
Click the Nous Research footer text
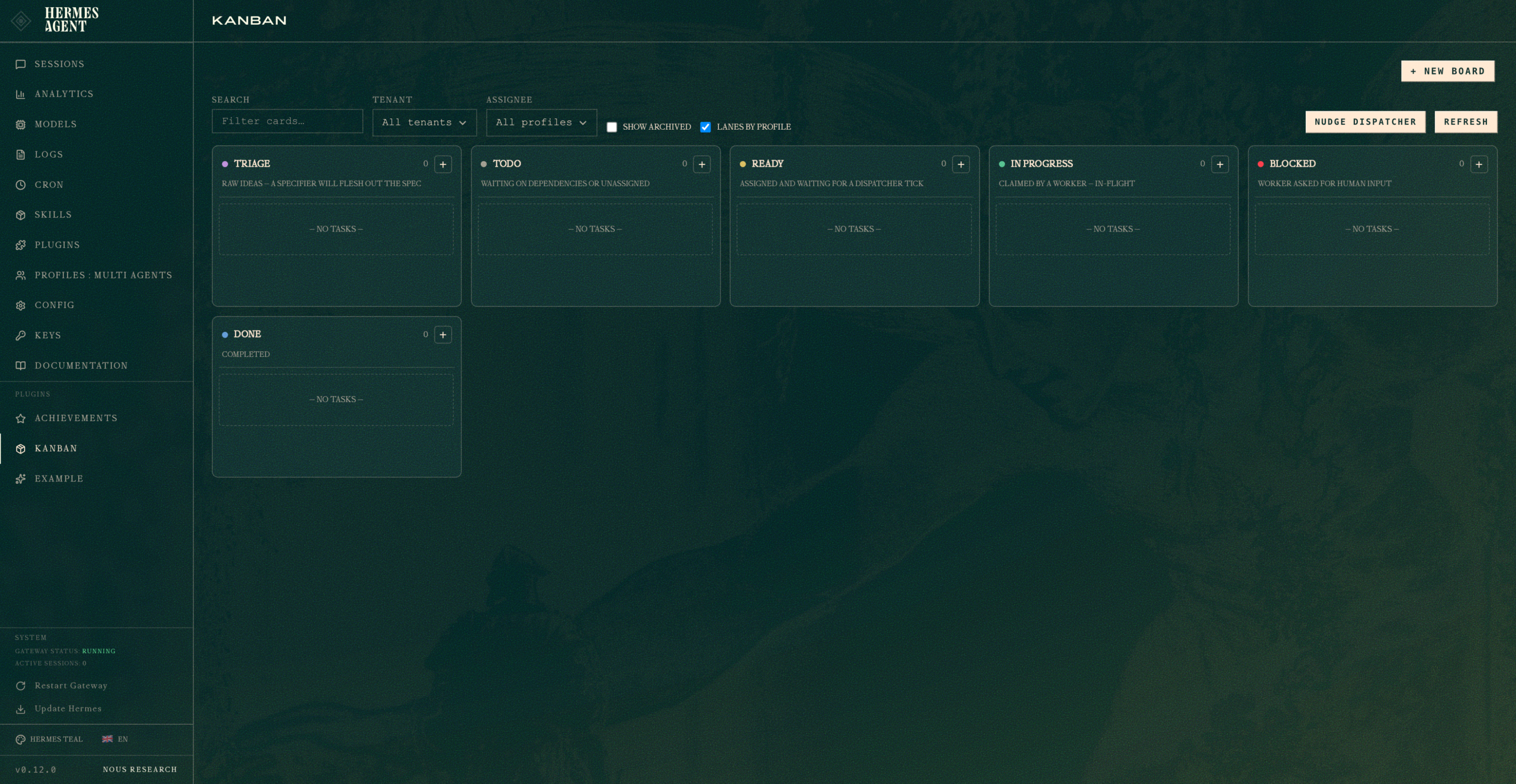click(x=140, y=770)
